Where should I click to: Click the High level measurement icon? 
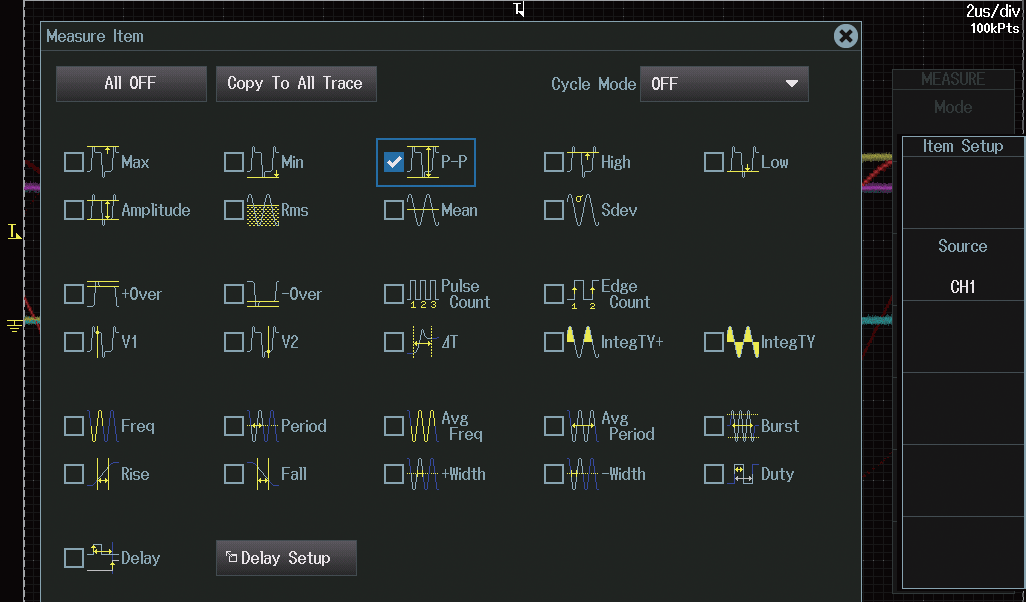click(x=582, y=162)
